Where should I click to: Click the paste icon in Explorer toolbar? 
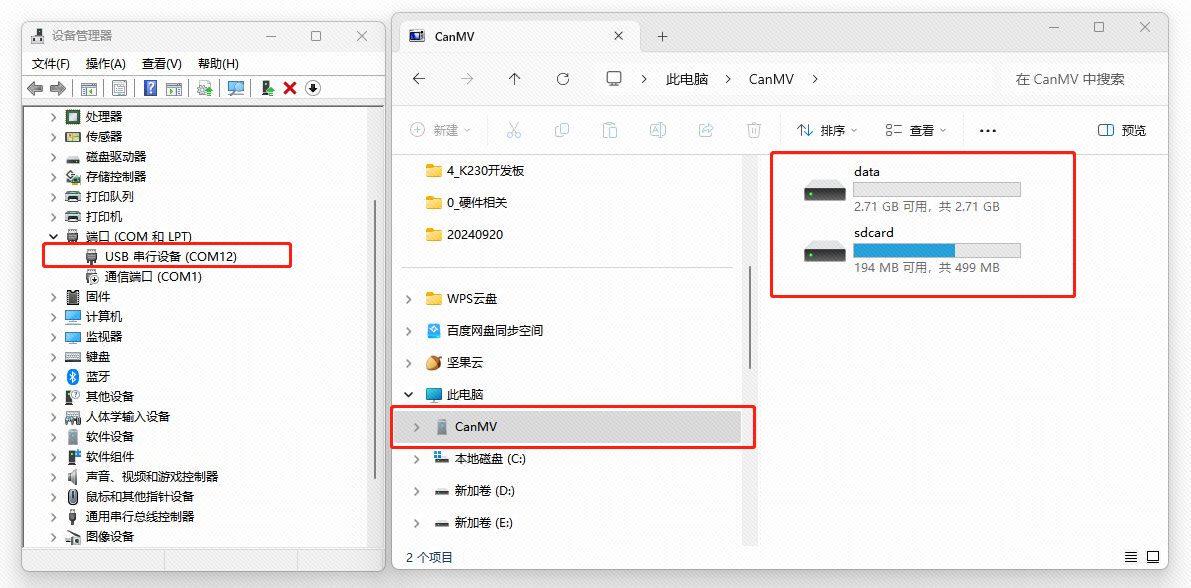point(610,130)
